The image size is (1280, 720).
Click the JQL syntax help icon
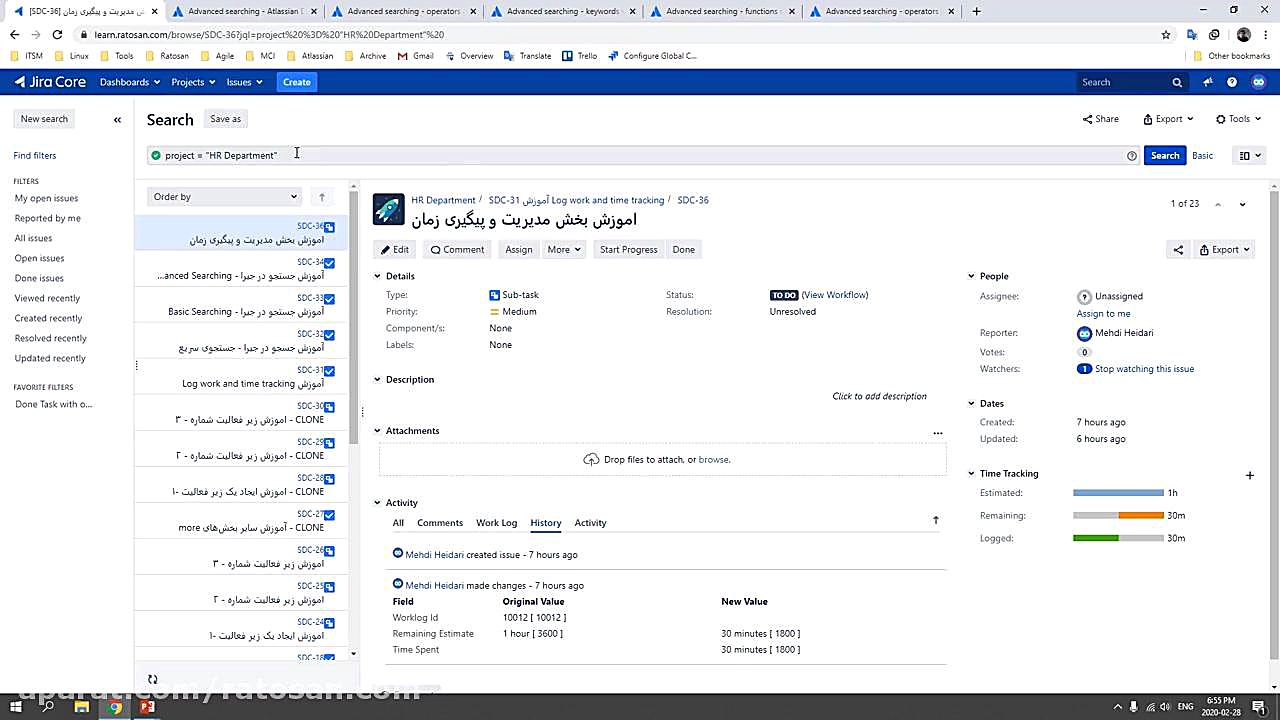1132,155
